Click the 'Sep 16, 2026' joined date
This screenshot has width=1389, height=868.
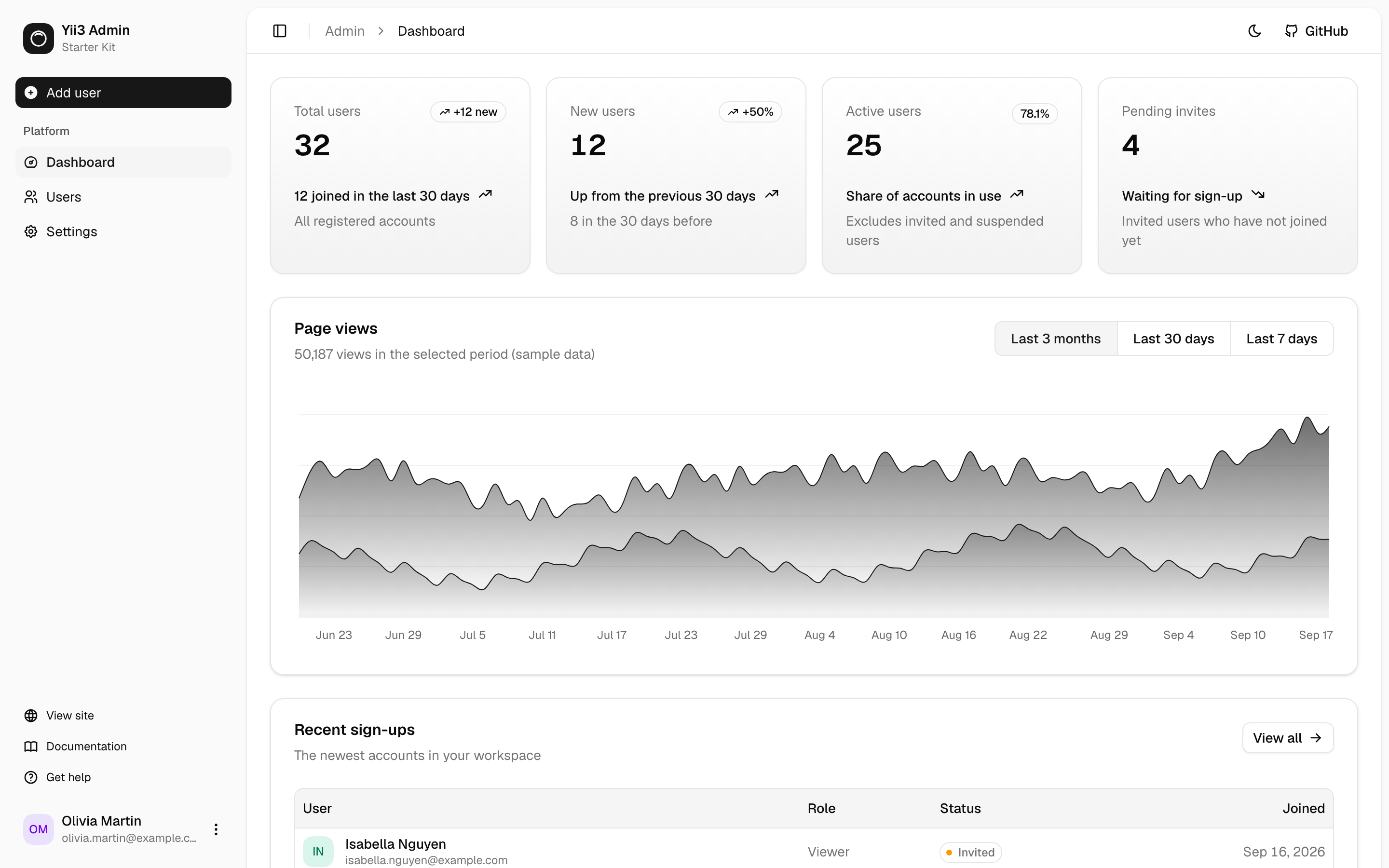(x=1284, y=852)
